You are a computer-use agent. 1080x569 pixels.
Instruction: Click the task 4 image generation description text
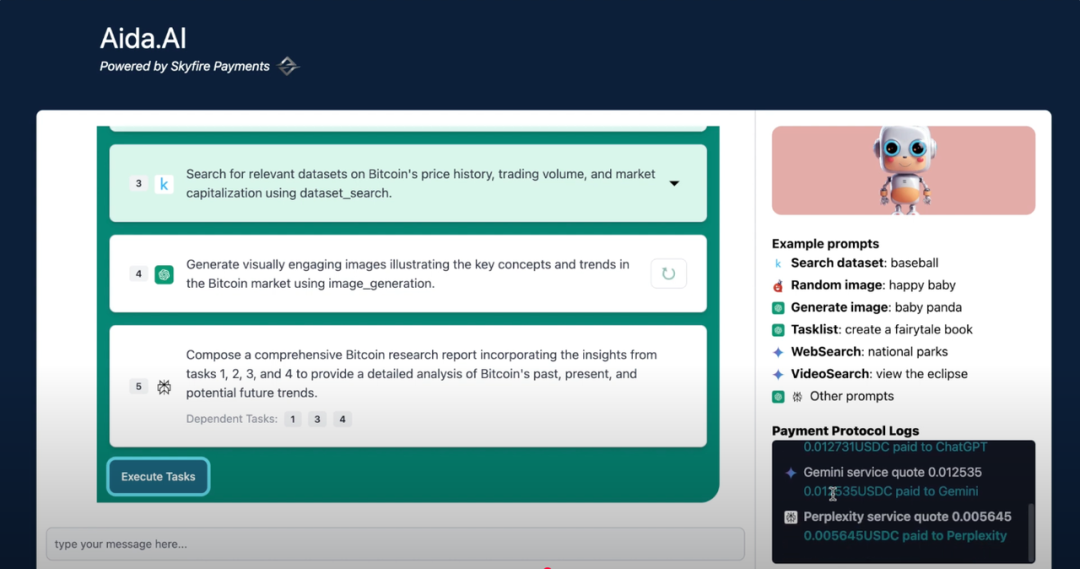tap(408, 274)
